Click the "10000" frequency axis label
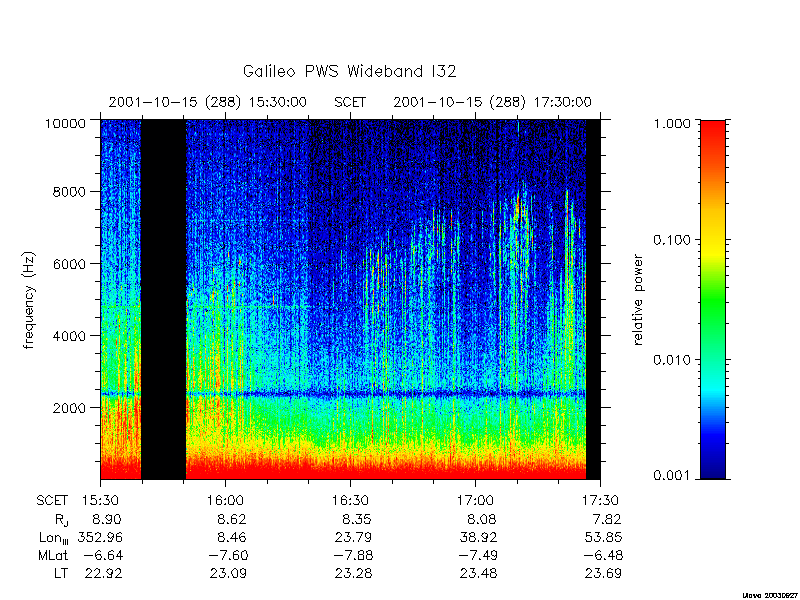Viewport: 800px width, 600px height. 66,123
